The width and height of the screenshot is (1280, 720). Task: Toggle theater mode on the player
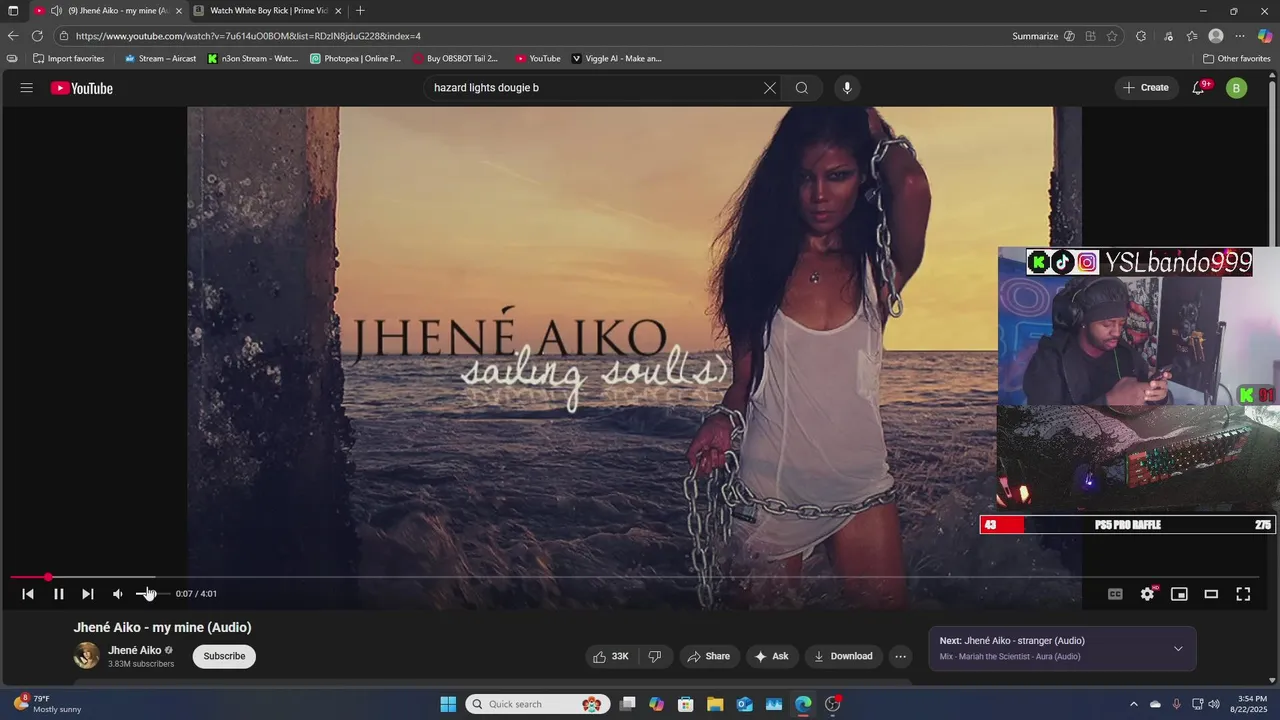tap(1211, 594)
